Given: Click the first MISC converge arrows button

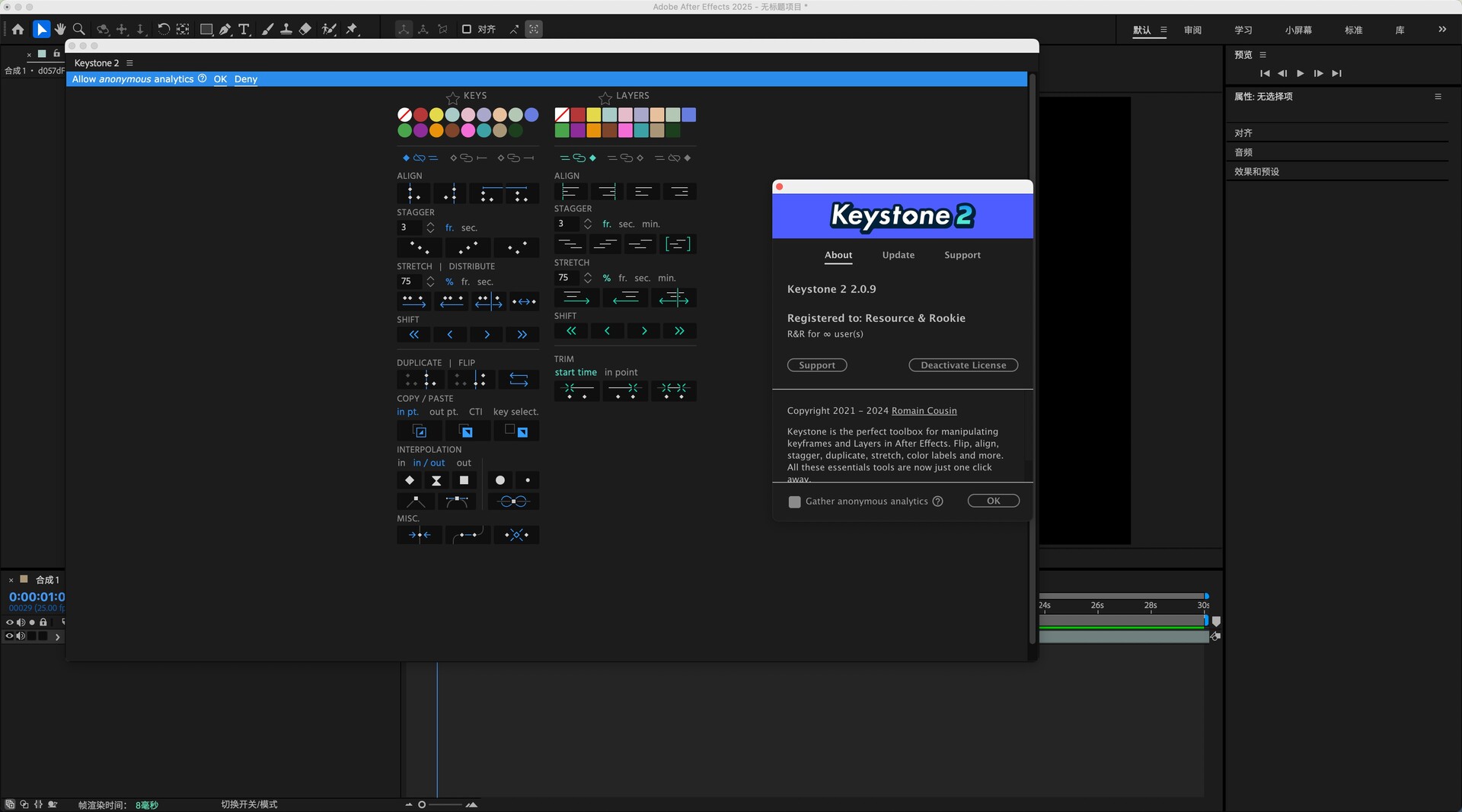Looking at the screenshot, I should tap(420, 535).
